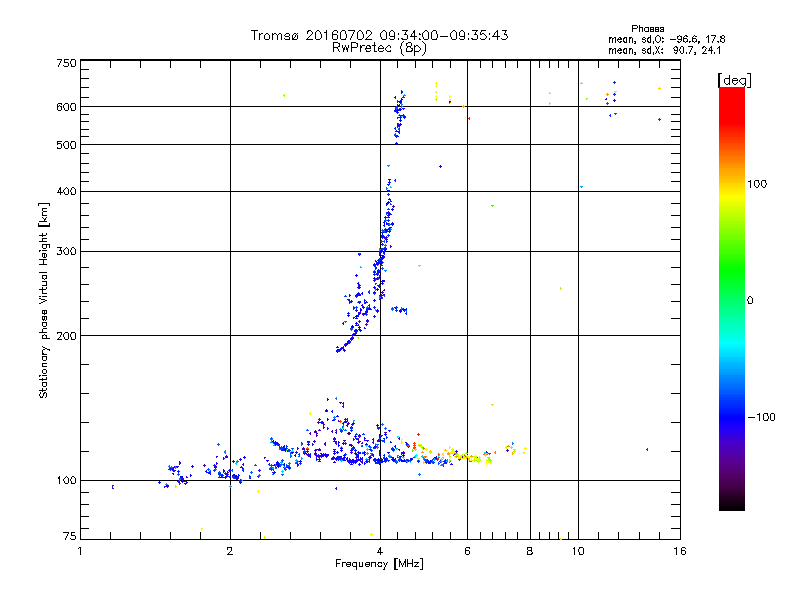Click the y-axis tick label "100"

[66, 480]
